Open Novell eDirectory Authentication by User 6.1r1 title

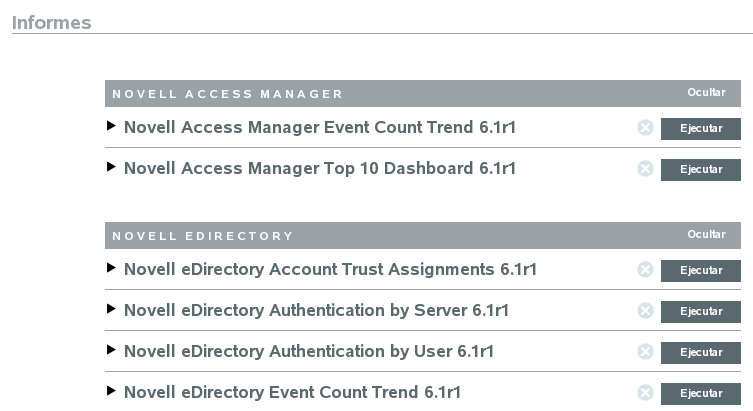308,352
